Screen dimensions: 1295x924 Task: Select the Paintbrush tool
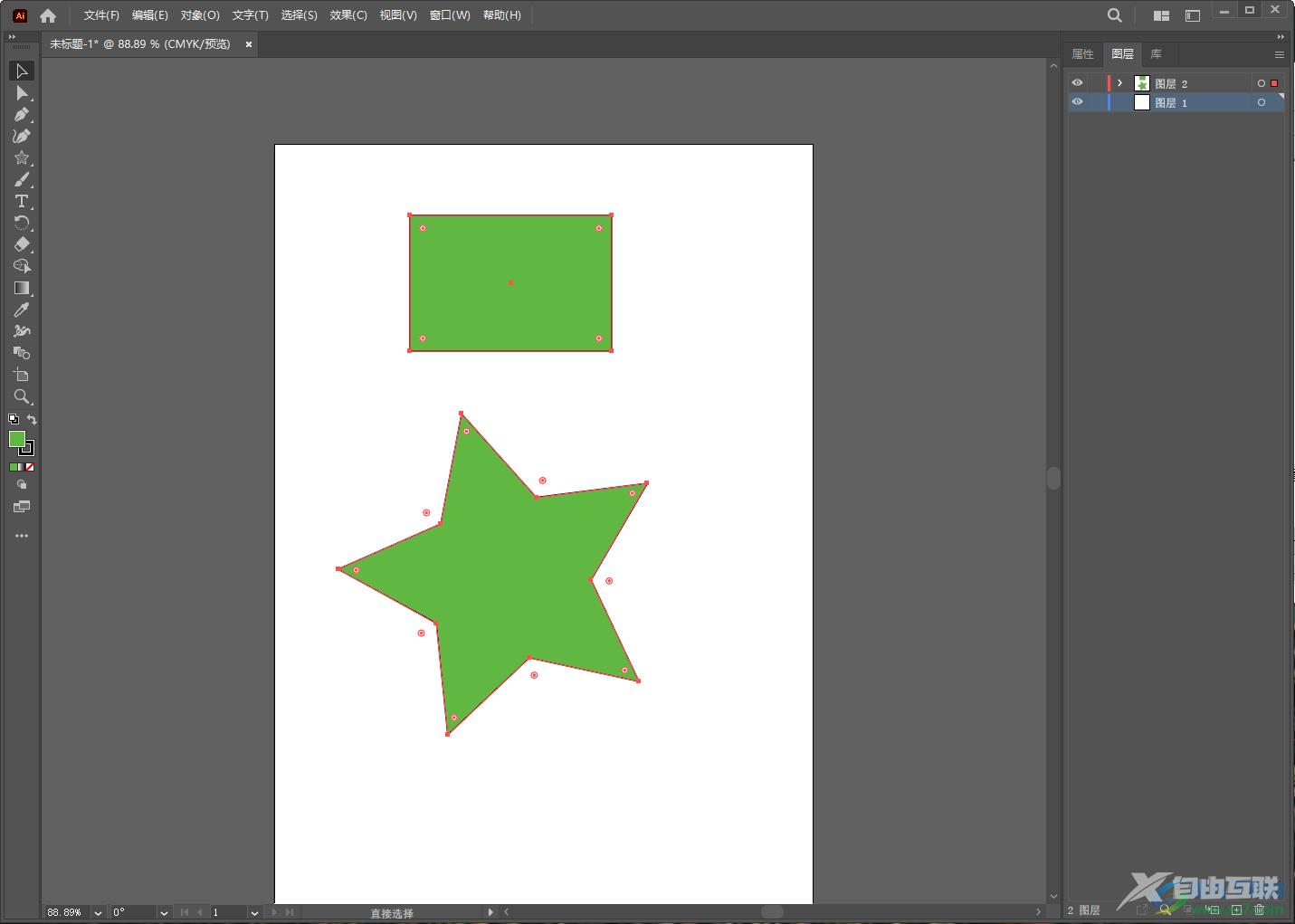pos(22,179)
